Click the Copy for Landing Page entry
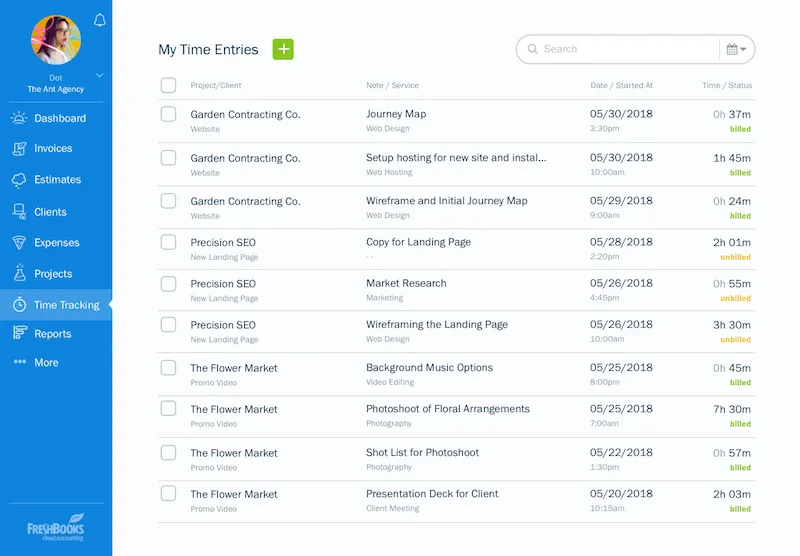The image size is (800, 556). click(418, 242)
